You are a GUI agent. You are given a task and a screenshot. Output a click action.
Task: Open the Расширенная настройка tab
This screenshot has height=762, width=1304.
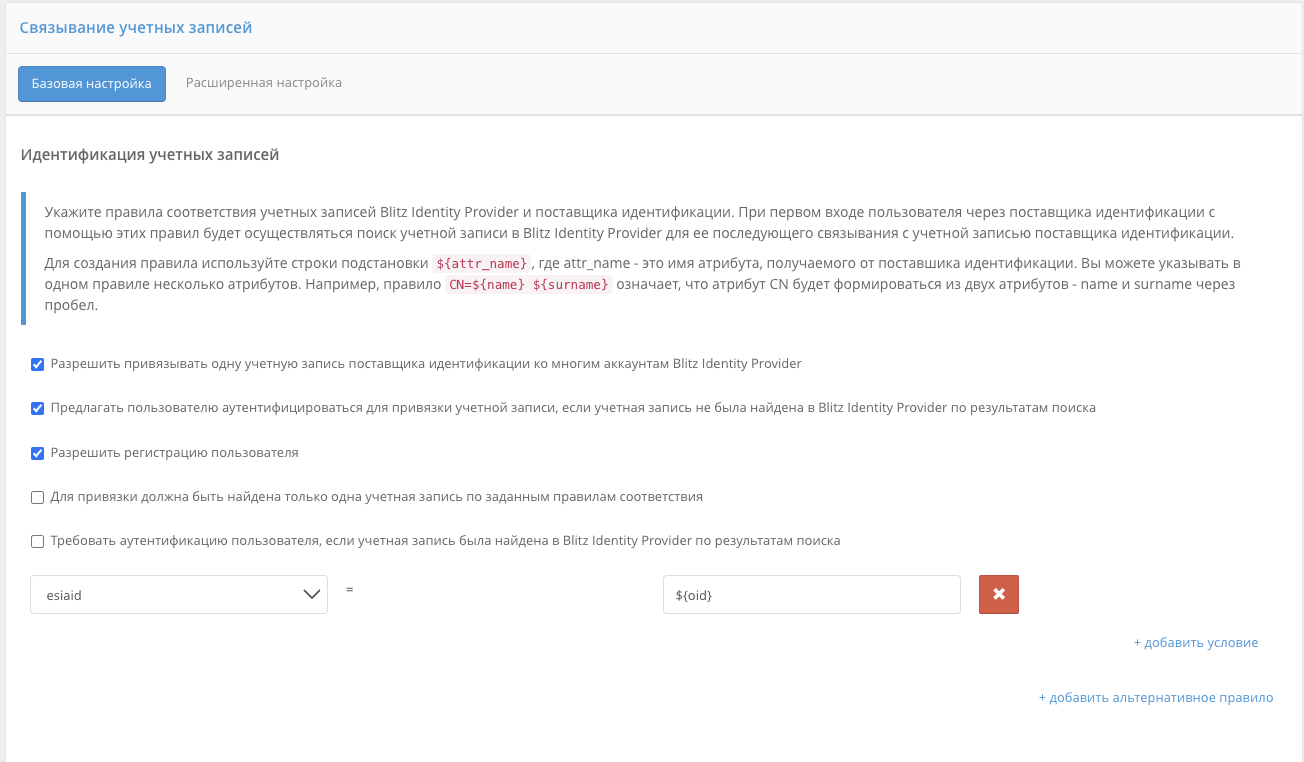coord(264,83)
